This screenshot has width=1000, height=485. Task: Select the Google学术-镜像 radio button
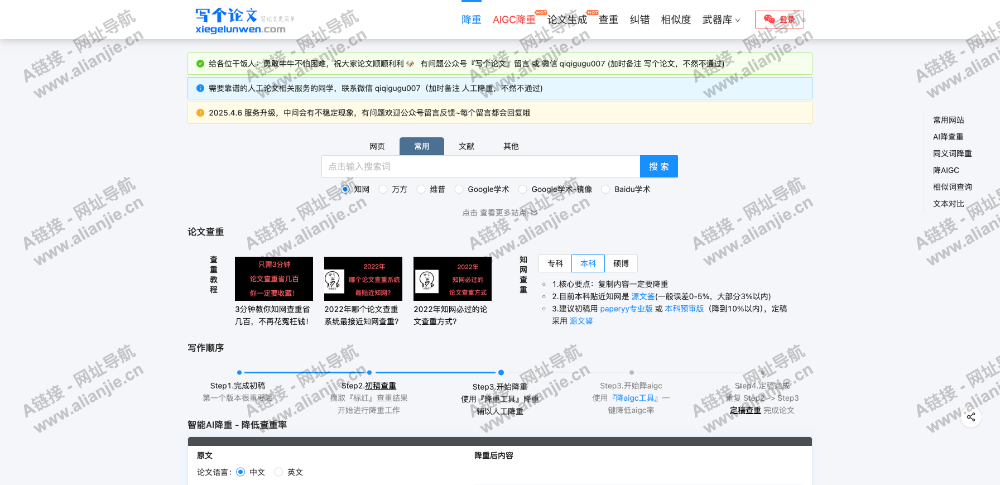522,189
